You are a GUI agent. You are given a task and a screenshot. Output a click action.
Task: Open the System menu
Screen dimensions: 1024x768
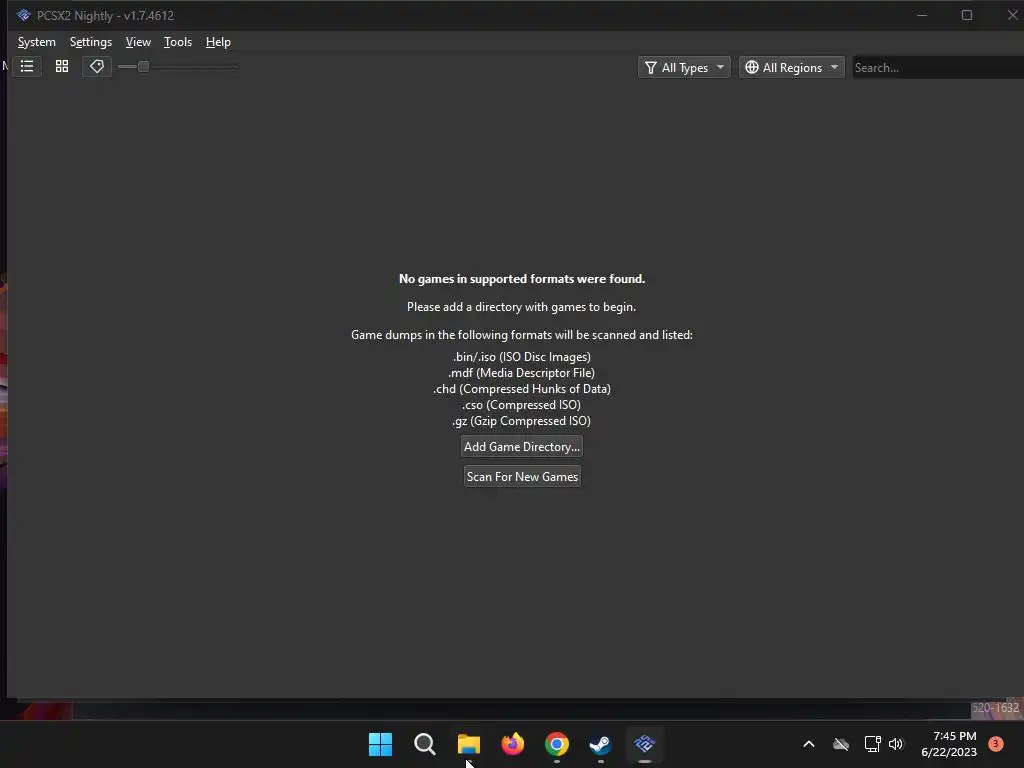point(37,42)
